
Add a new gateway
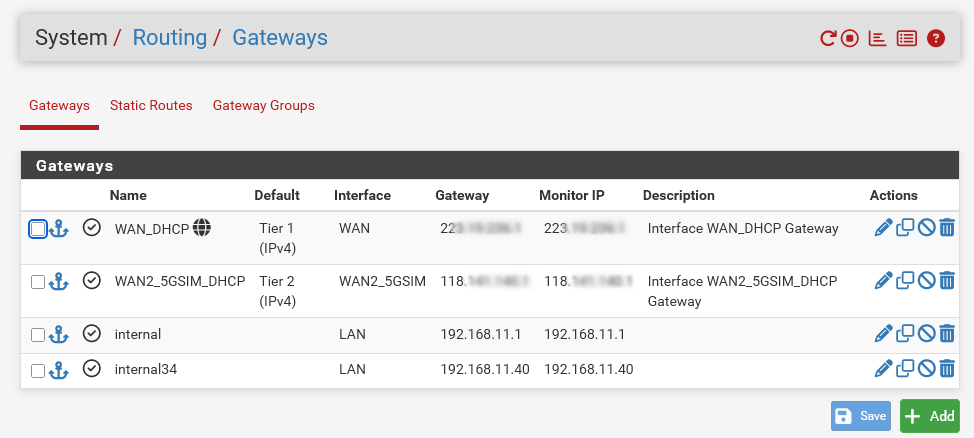click(x=929, y=416)
